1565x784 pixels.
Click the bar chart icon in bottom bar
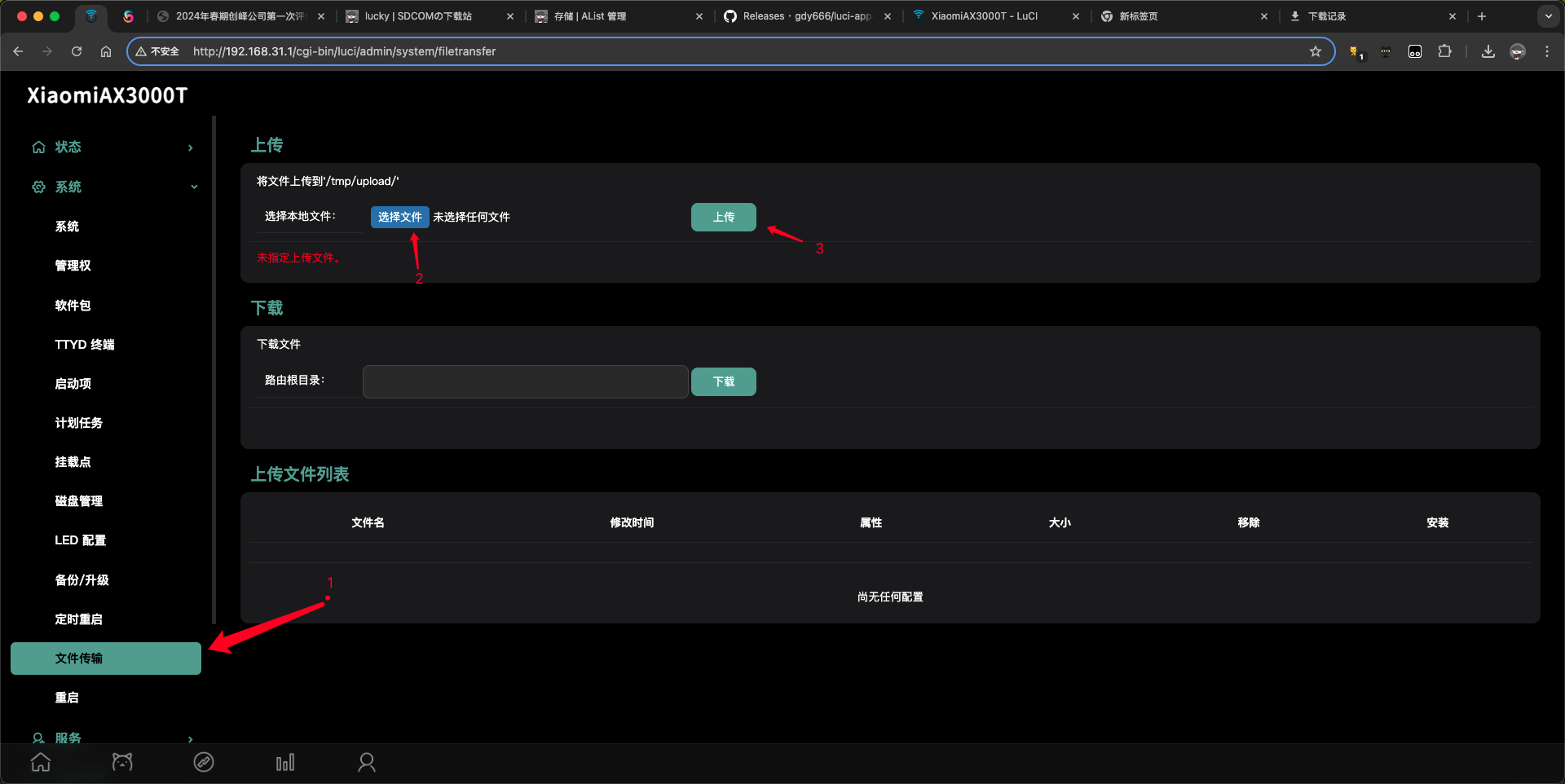click(285, 763)
